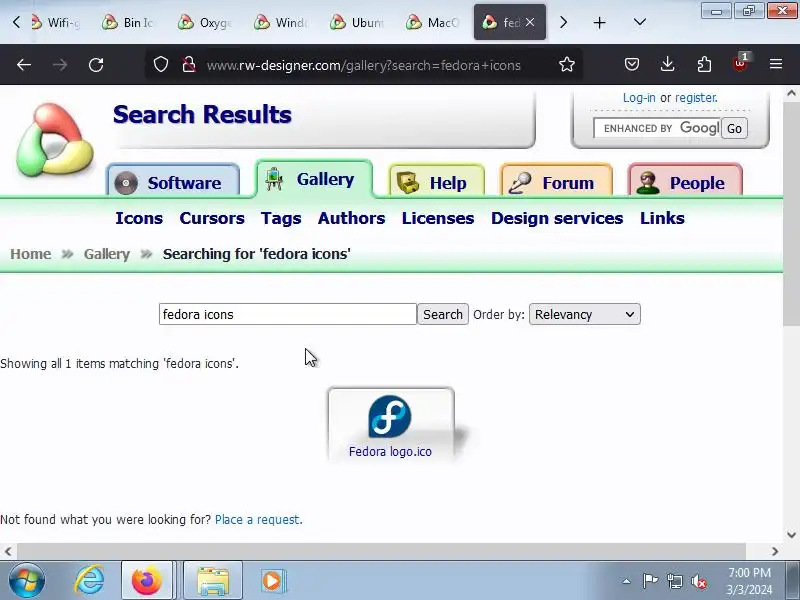
Task: Launch Internet Explorer from taskbar
Action: 89,581
